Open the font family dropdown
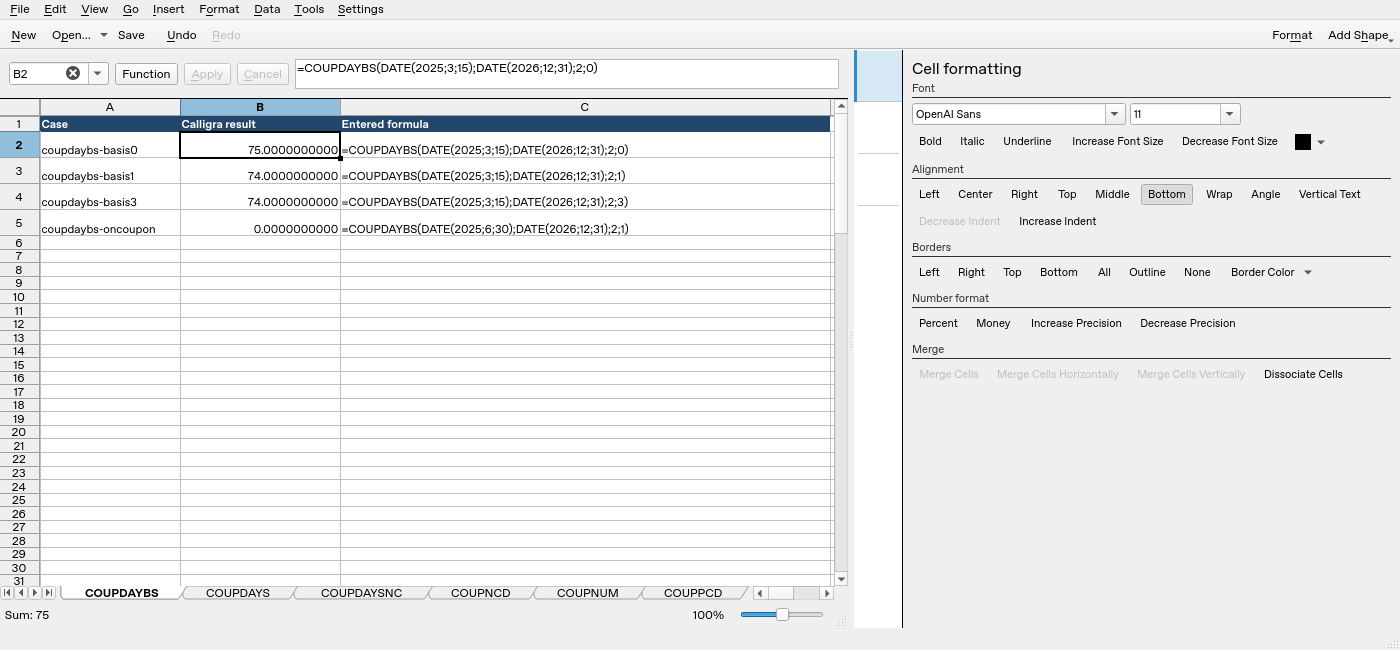This screenshot has width=1400, height=650. (x=1114, y=114)
